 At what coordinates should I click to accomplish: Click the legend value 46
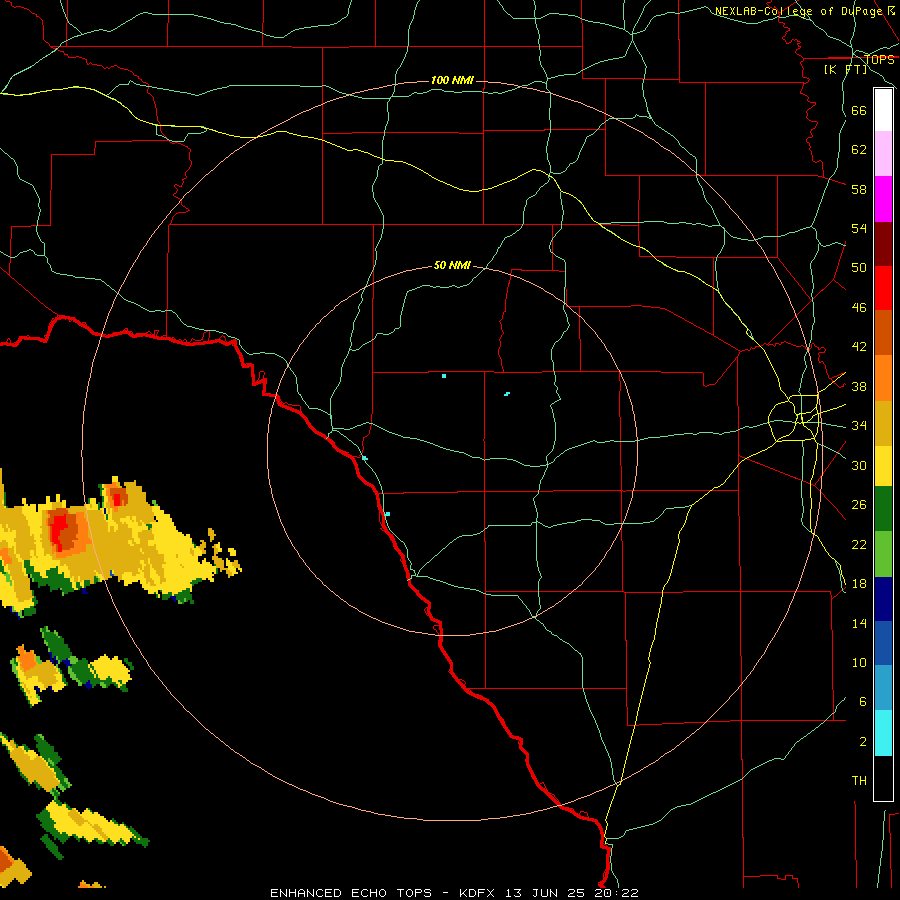tap(859, 308)
